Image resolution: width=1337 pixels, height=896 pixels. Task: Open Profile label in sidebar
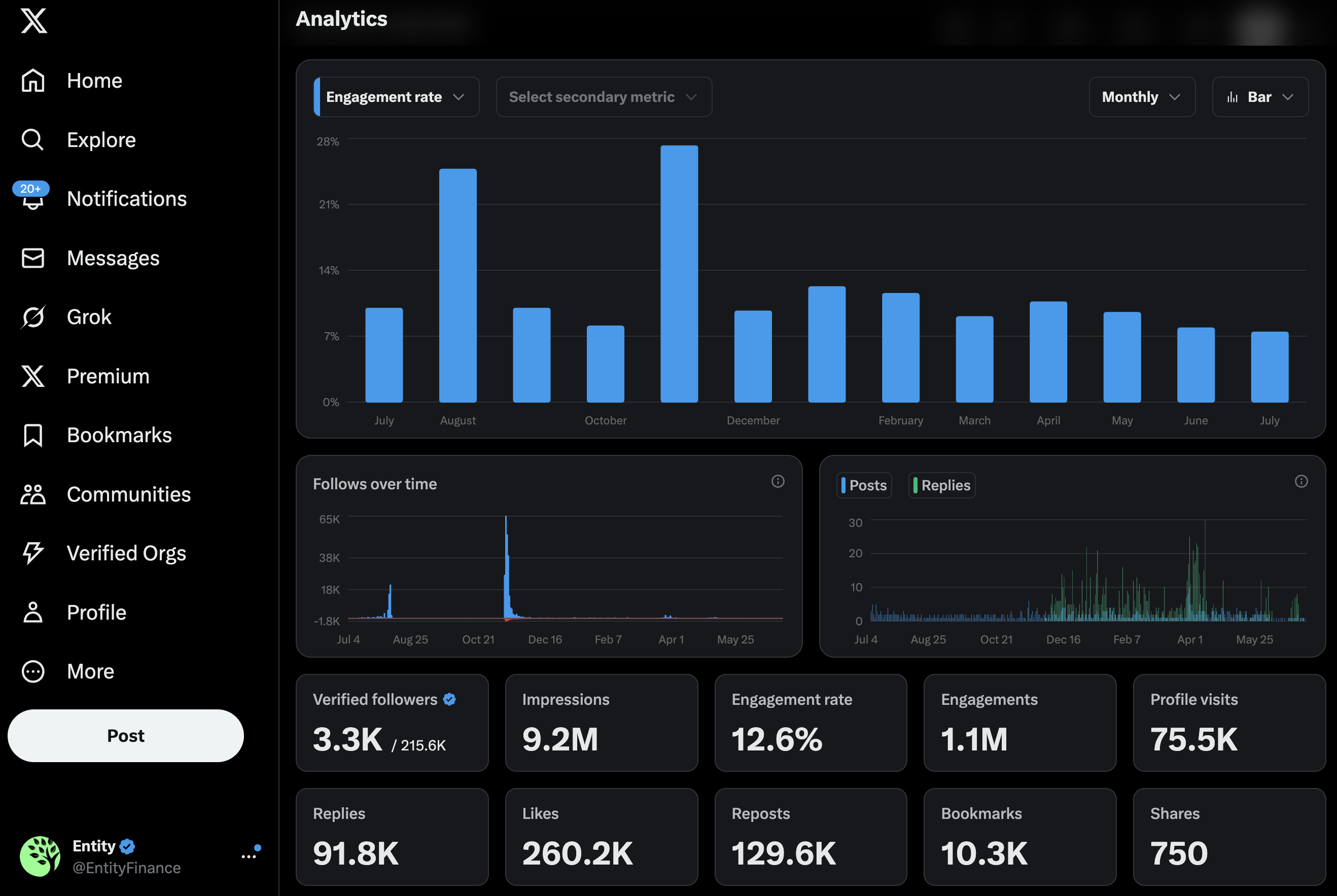pyautogui.click(x=96, y=612)
